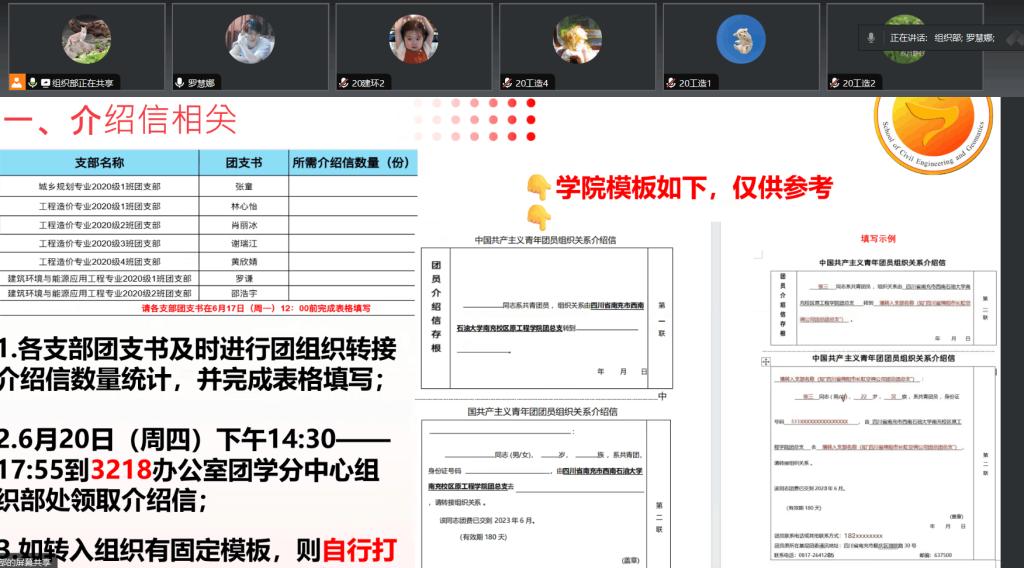The height and width of the screenshot is (568, 1024).
Task: Select the 20工造1 participant avatar
Action: point(740,38)
